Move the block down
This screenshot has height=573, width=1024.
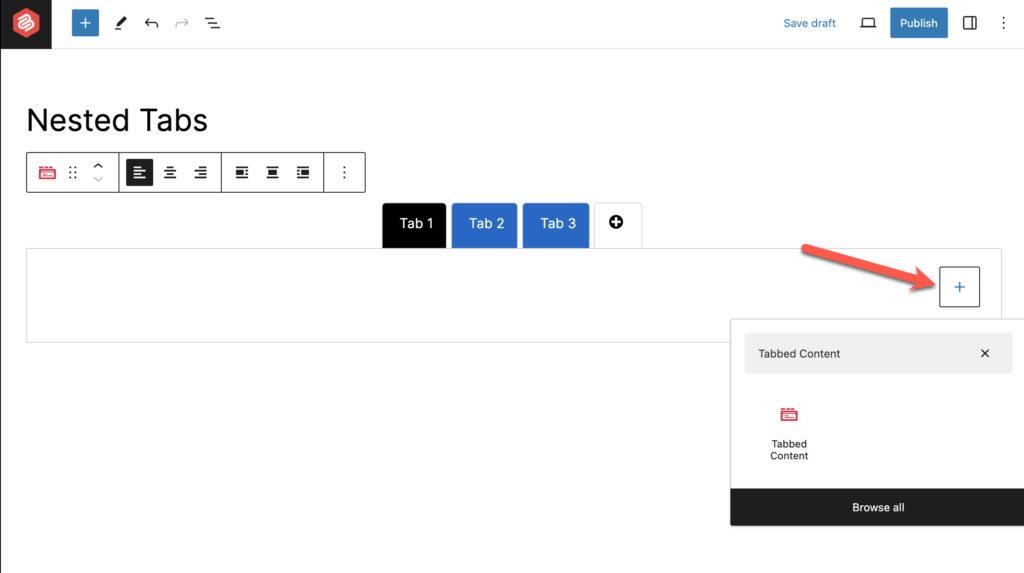click(98, 179)
